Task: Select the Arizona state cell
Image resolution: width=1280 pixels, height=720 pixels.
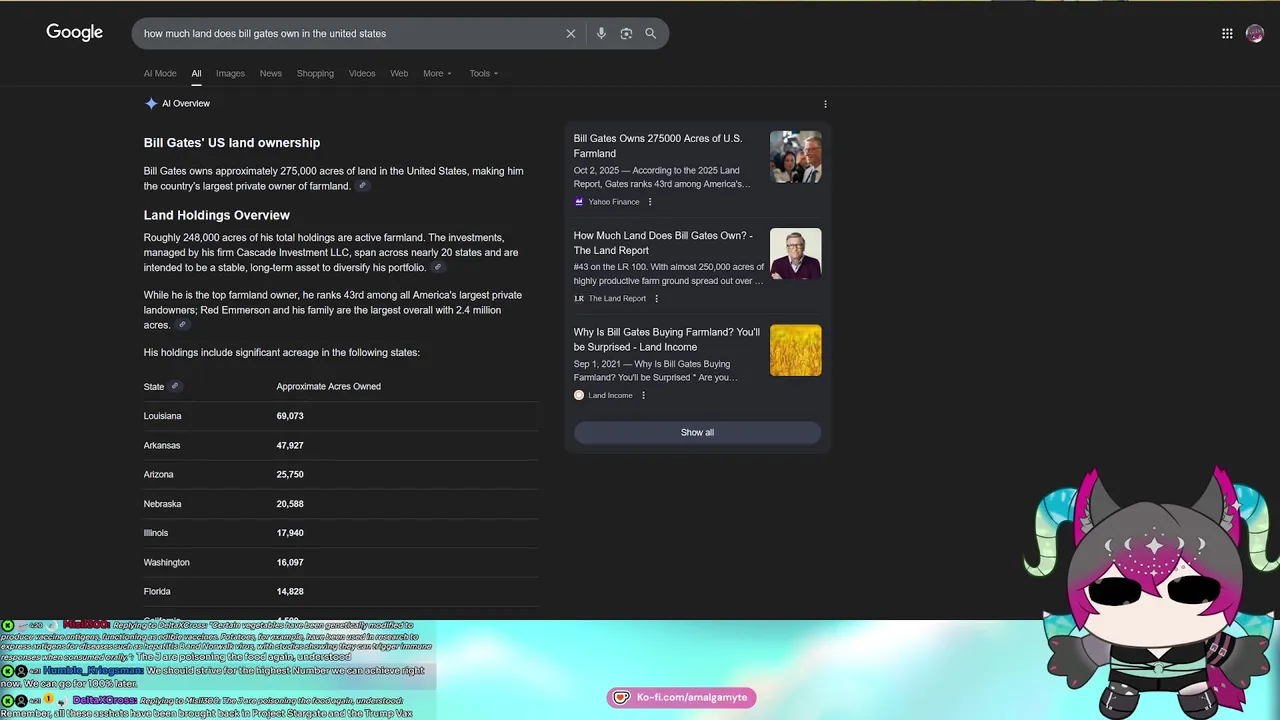Action: (x=159, y=474)
